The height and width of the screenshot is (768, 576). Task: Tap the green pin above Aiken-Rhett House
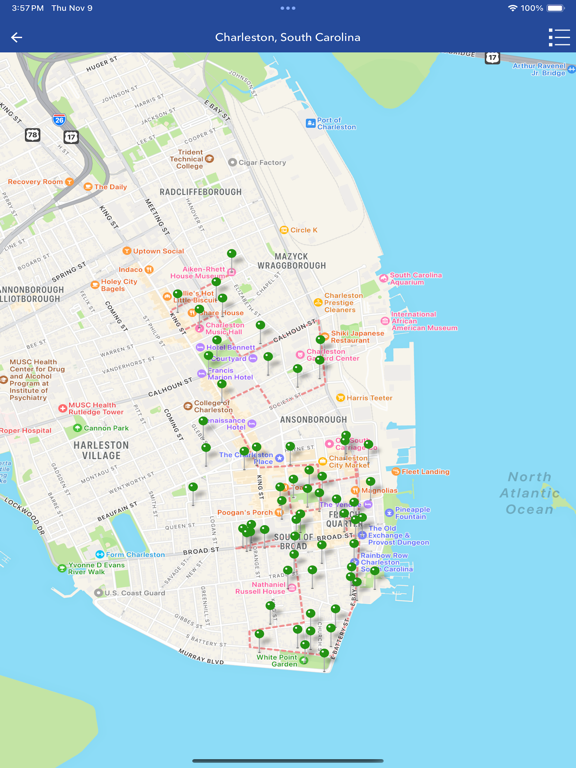tap(232, 254)
